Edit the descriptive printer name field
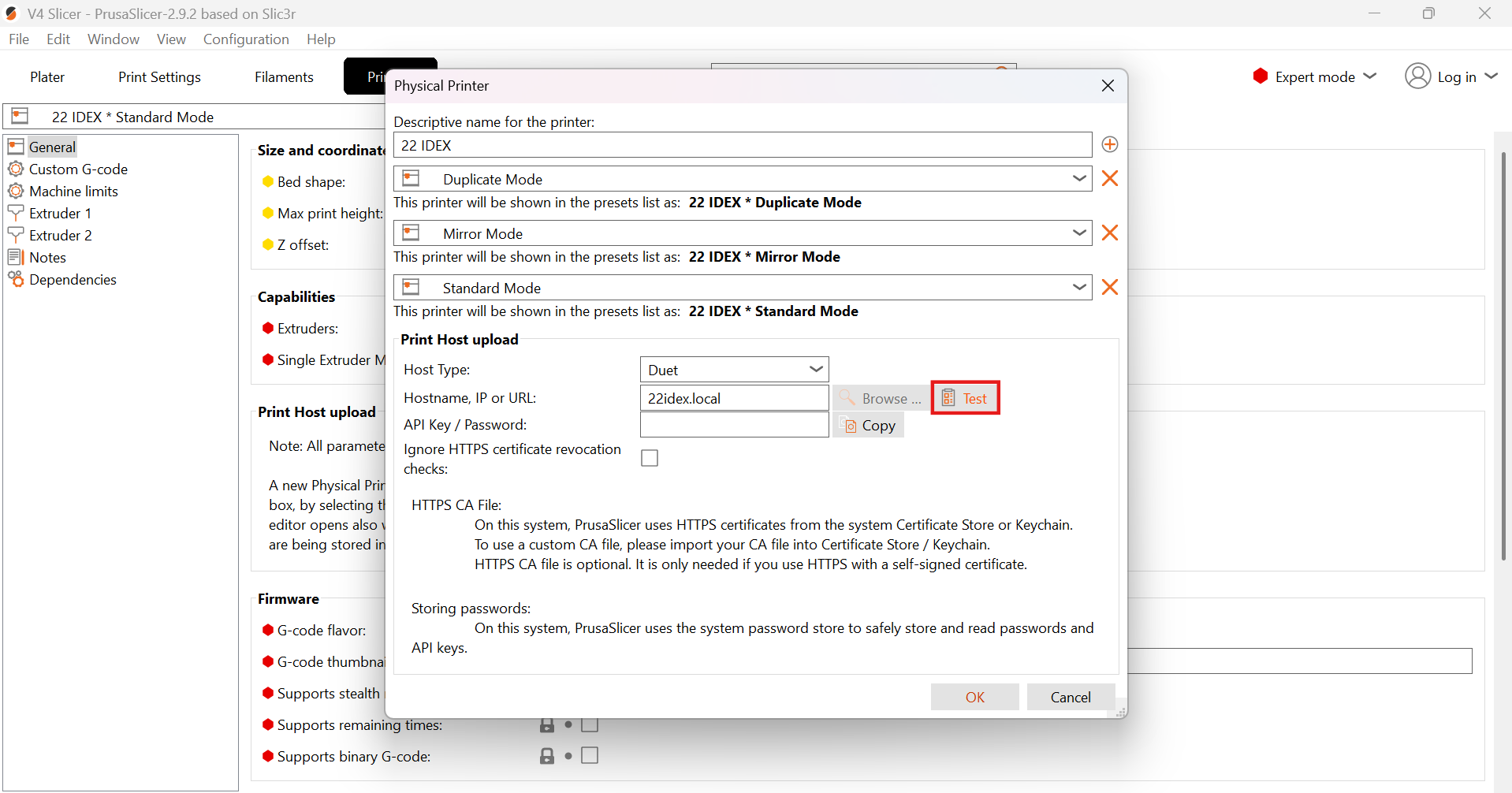 743,145
